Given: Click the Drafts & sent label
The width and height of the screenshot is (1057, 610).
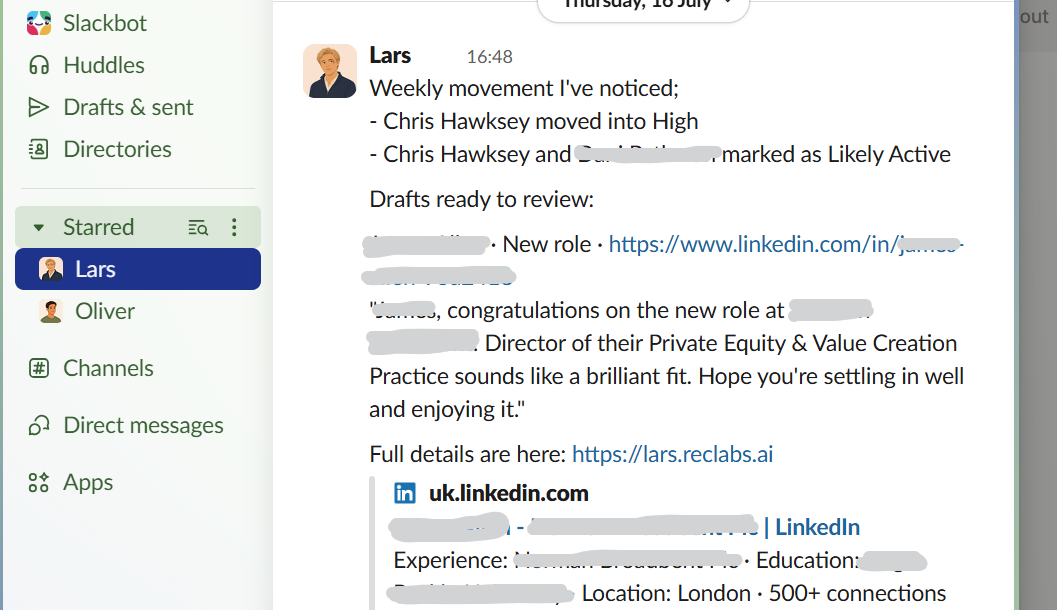Looking at the screenshot, I should pyautogui.click(x=128, y=107).
